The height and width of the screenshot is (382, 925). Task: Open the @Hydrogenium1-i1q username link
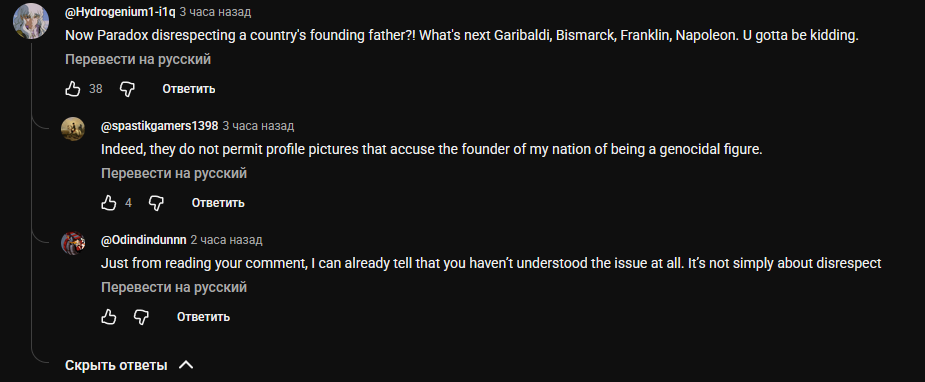(120, 12)
